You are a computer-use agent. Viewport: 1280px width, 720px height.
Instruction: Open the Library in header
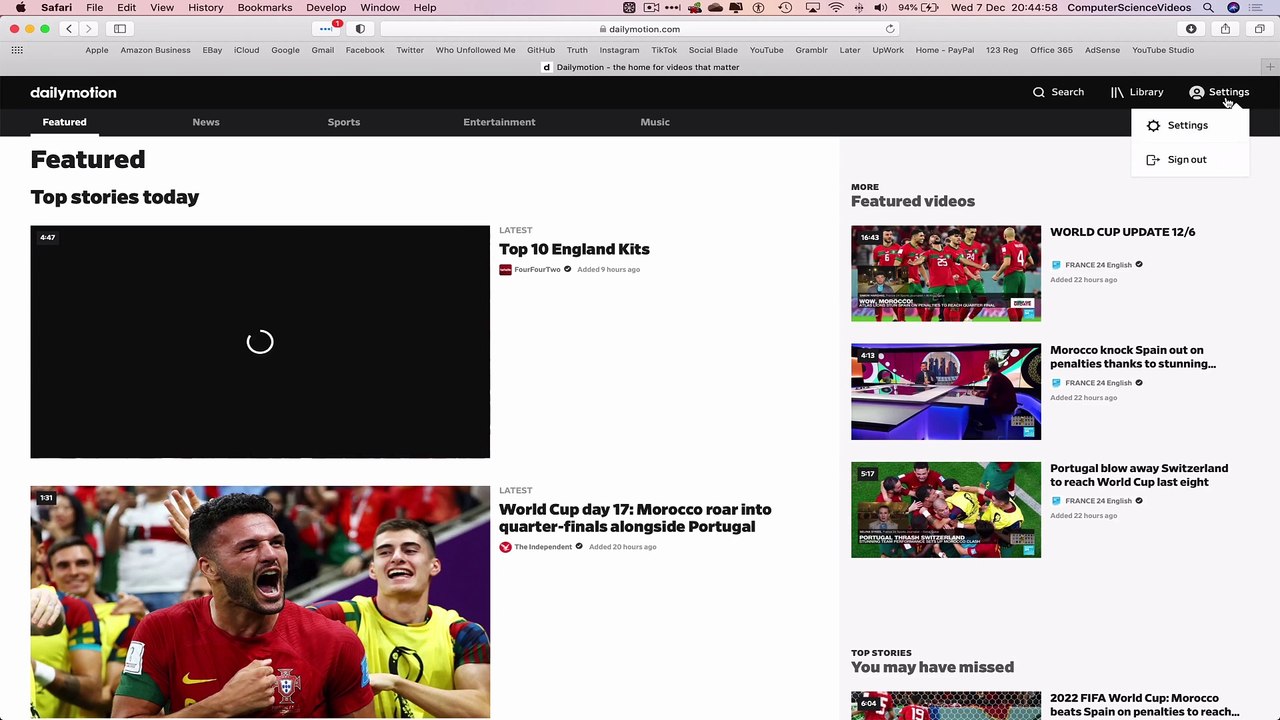[x=1137, y=92]
